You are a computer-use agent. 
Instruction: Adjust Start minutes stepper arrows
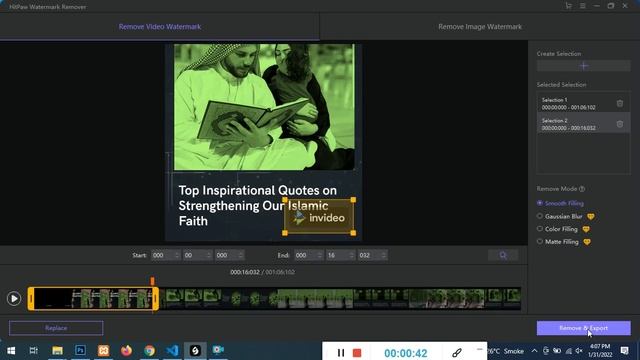209,255
